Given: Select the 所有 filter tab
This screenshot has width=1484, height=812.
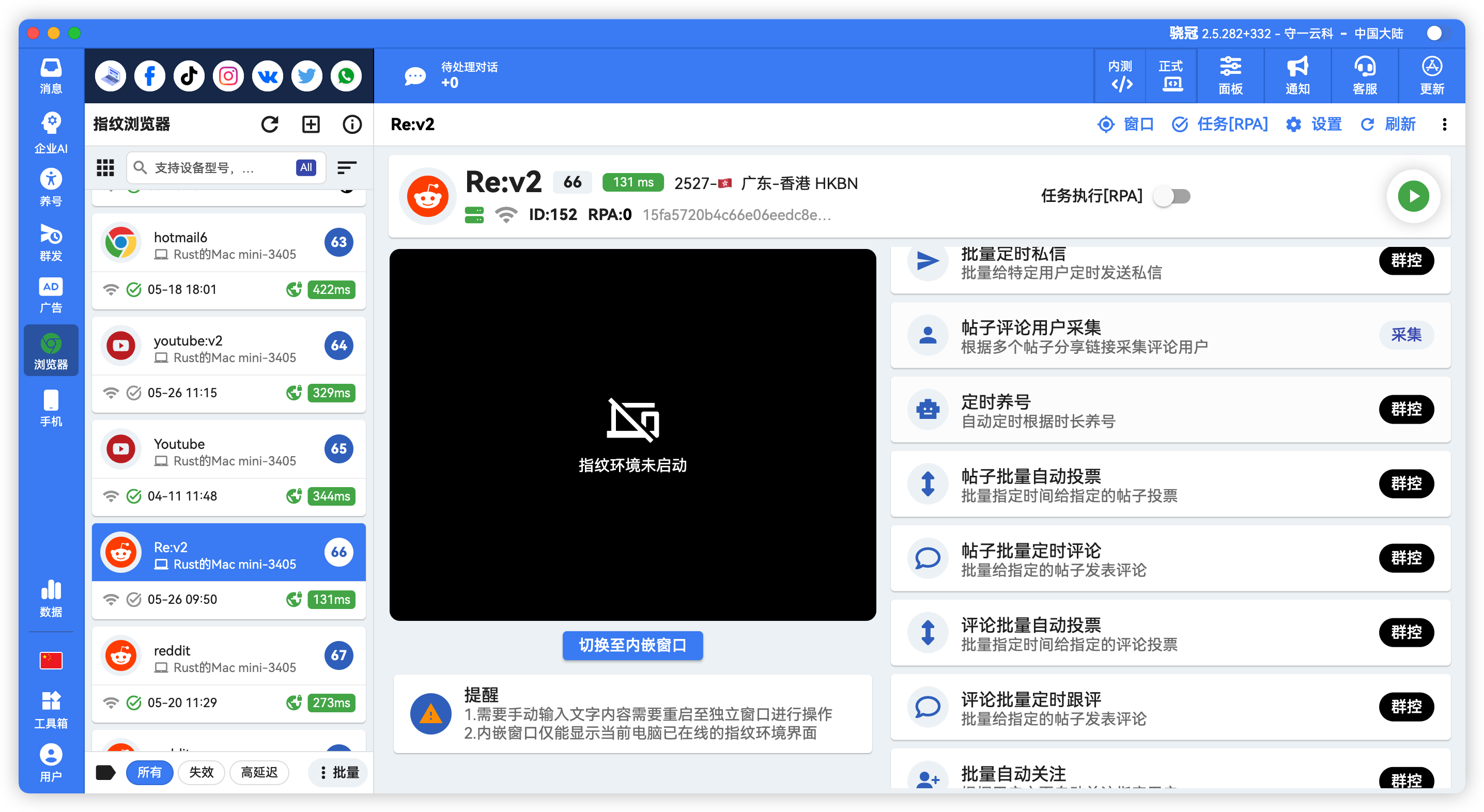Looking at the screenshot, I should pyautogui.click(x=149, y=772).
